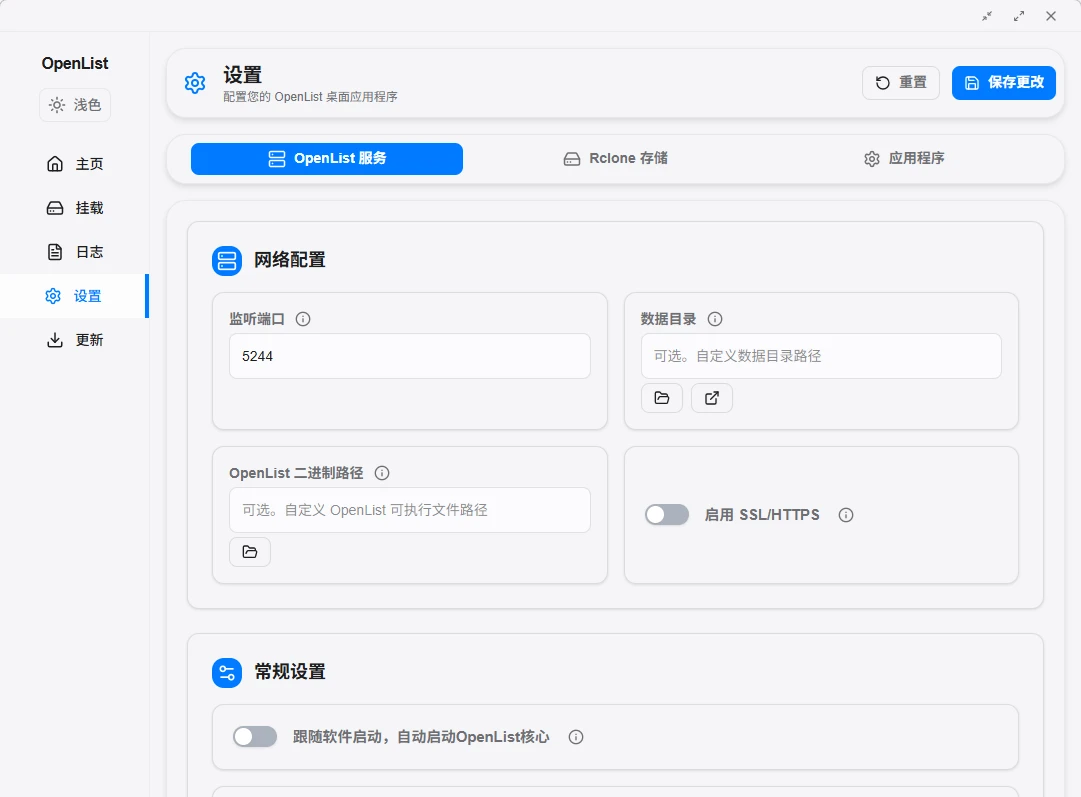
Task: Click 网络配置 section heading
Action: [x=290, y=260]
